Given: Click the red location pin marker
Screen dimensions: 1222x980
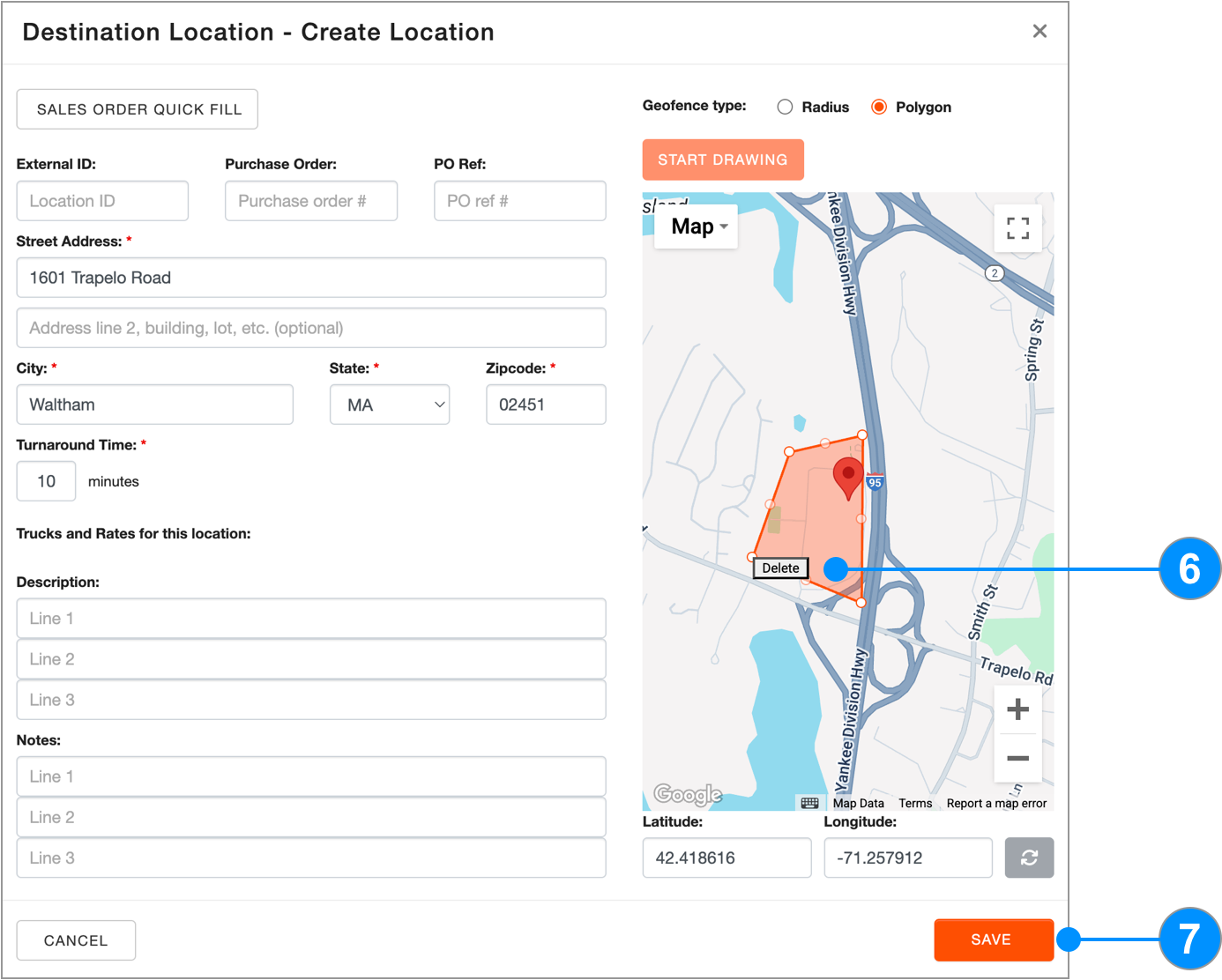Looking at the screenshot, I should pos(848,479).
